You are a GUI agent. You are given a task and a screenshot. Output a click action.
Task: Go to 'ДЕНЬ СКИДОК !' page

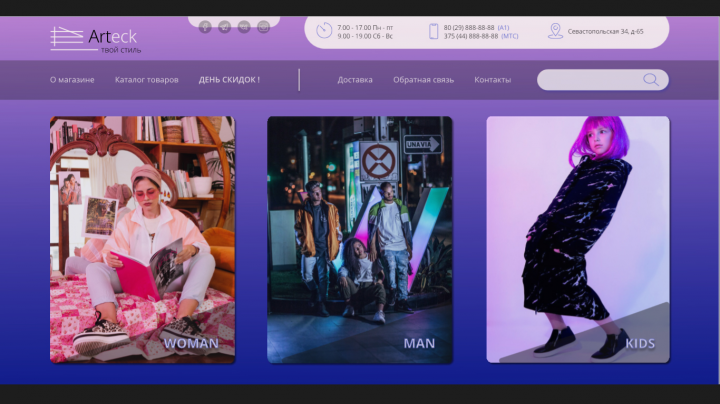click(229, 80)
